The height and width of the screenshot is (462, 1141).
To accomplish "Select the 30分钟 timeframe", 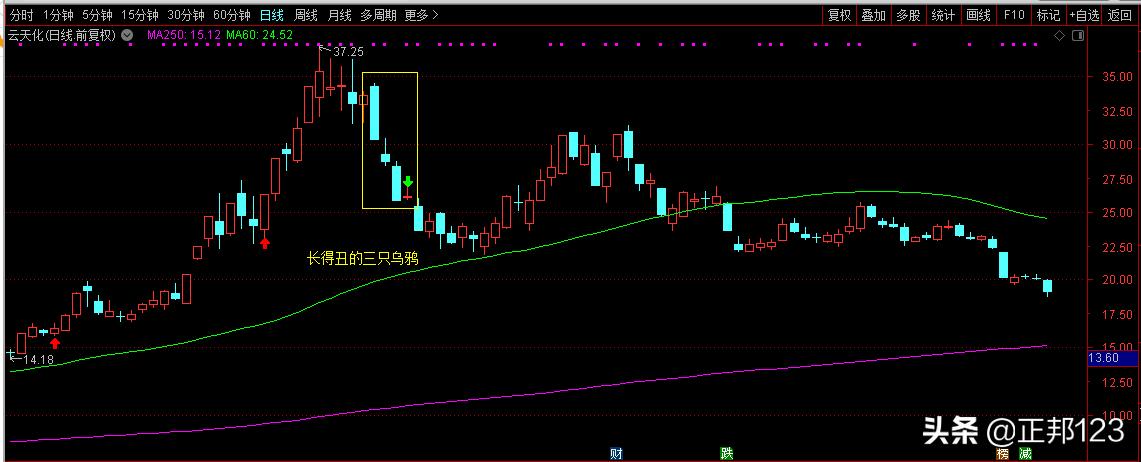I will tap(186, 15).
